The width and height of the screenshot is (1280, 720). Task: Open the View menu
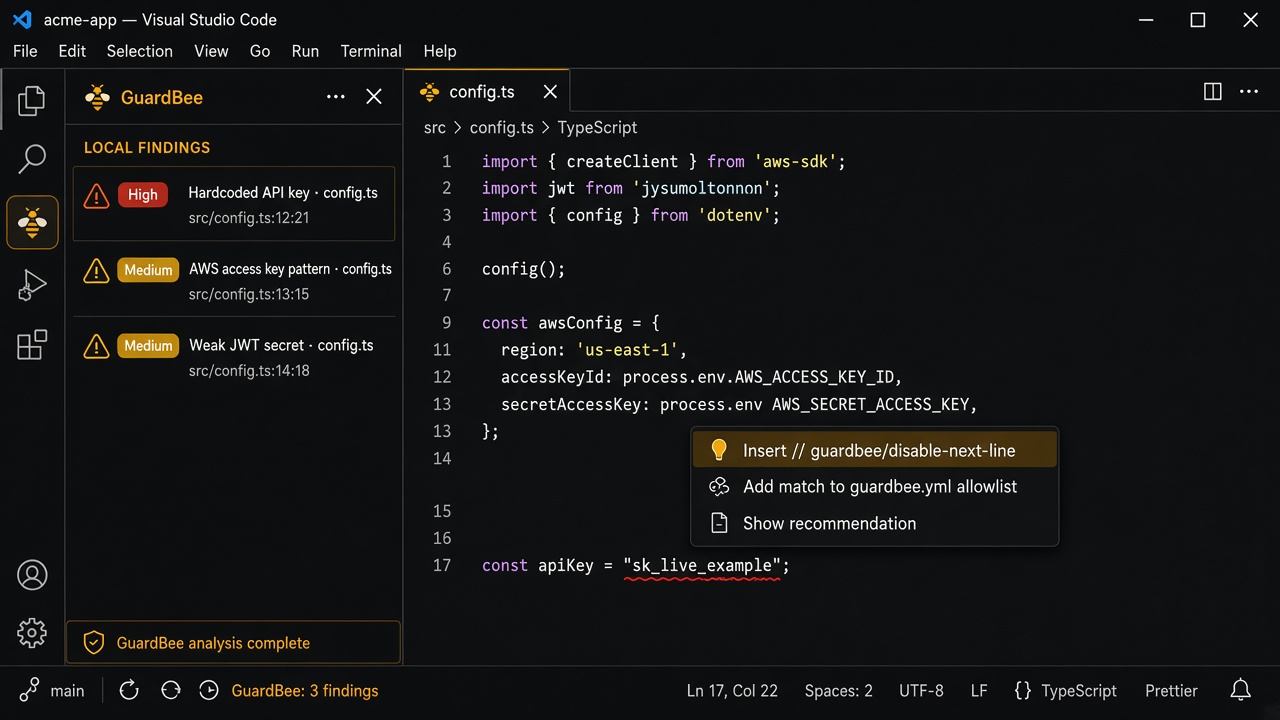click(x=211, y=51)
